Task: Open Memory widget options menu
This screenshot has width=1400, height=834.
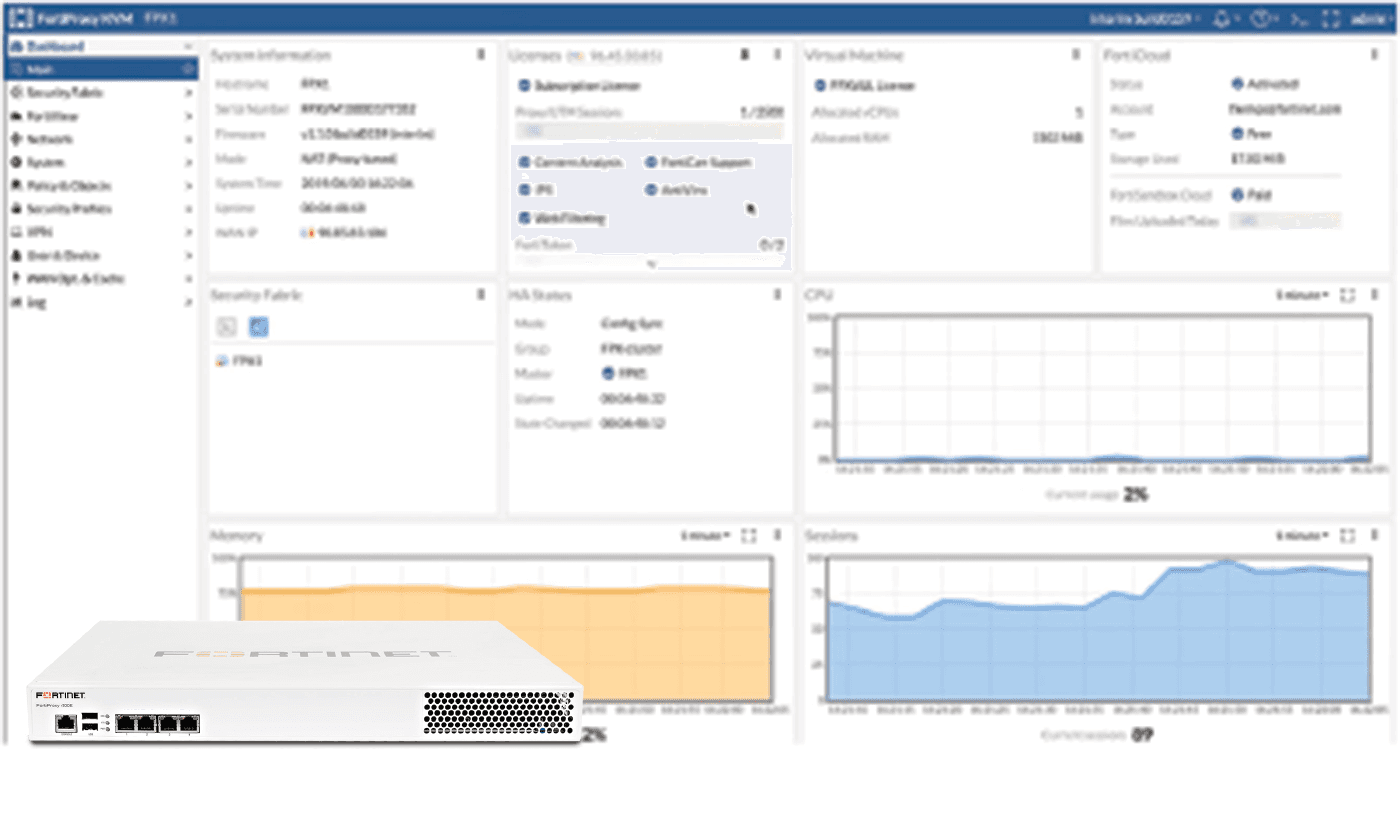Action: coord(777,536)
